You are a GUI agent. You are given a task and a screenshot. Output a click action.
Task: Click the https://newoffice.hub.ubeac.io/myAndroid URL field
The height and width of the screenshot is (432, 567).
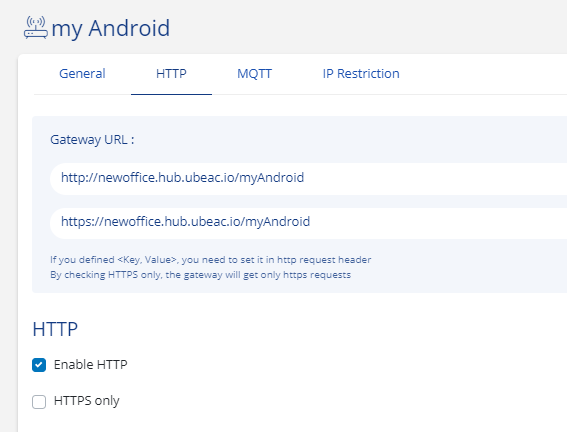[308, 222]
